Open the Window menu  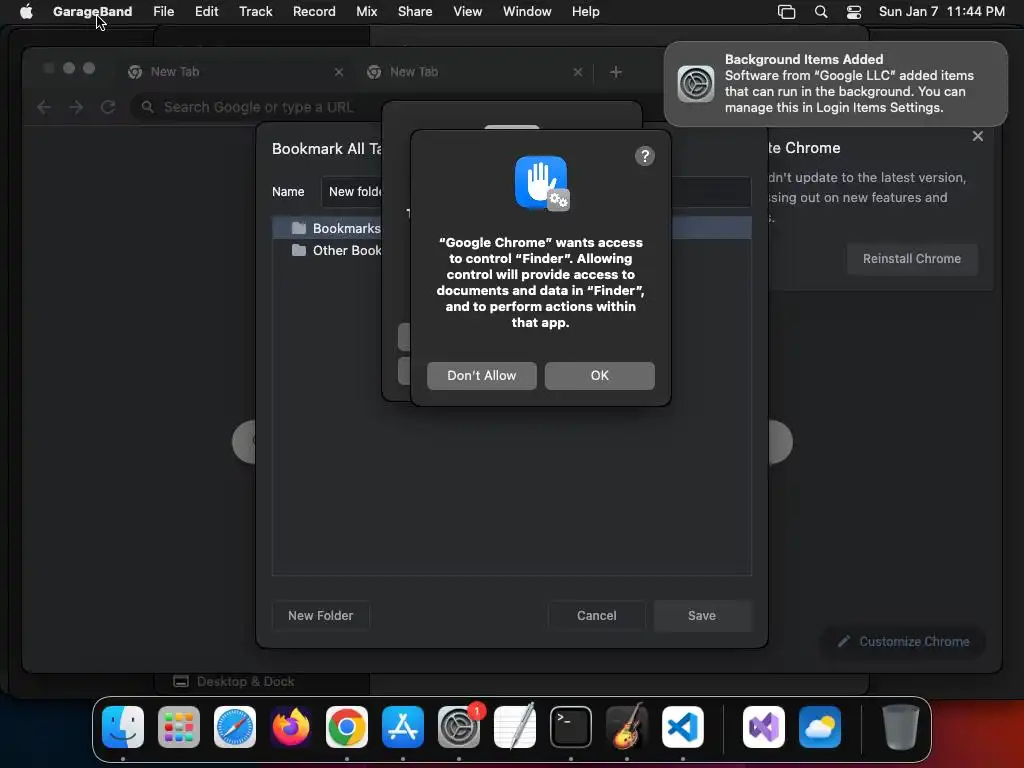pyautogui.click(x=527, y=11)
